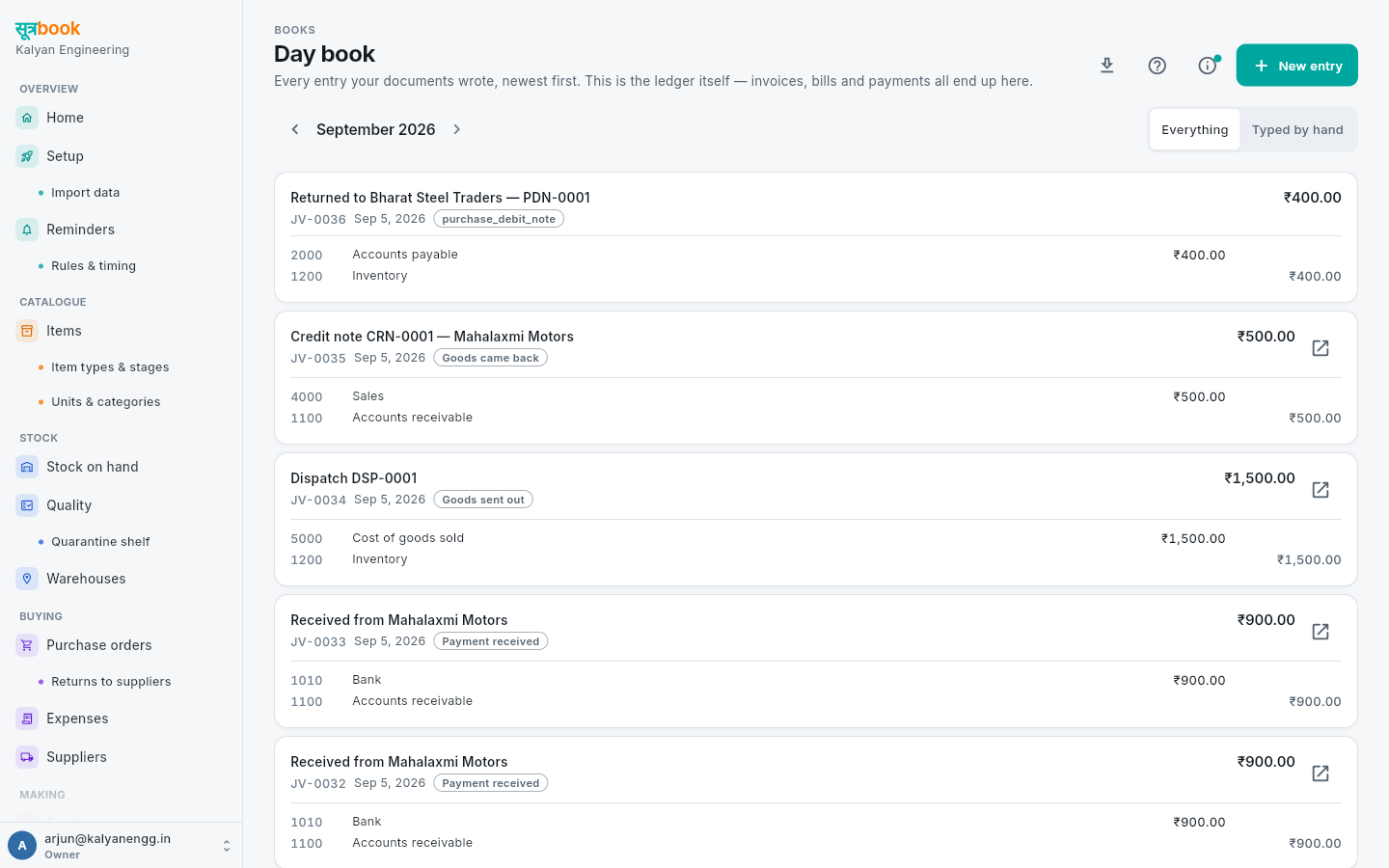Open the Expenses section
The height and width of the screenshot is (868, 1389).
click(77, 719)
